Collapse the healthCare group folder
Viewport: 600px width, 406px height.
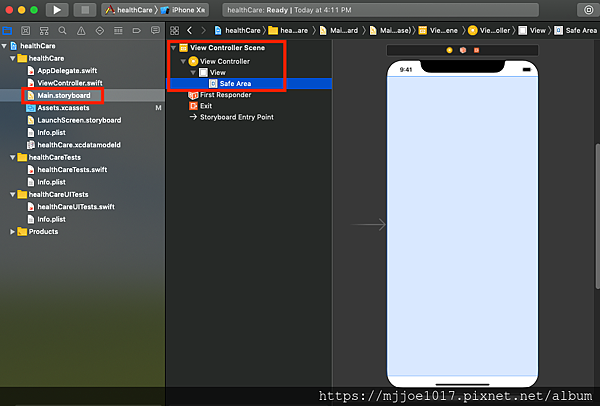pos(13,59)
